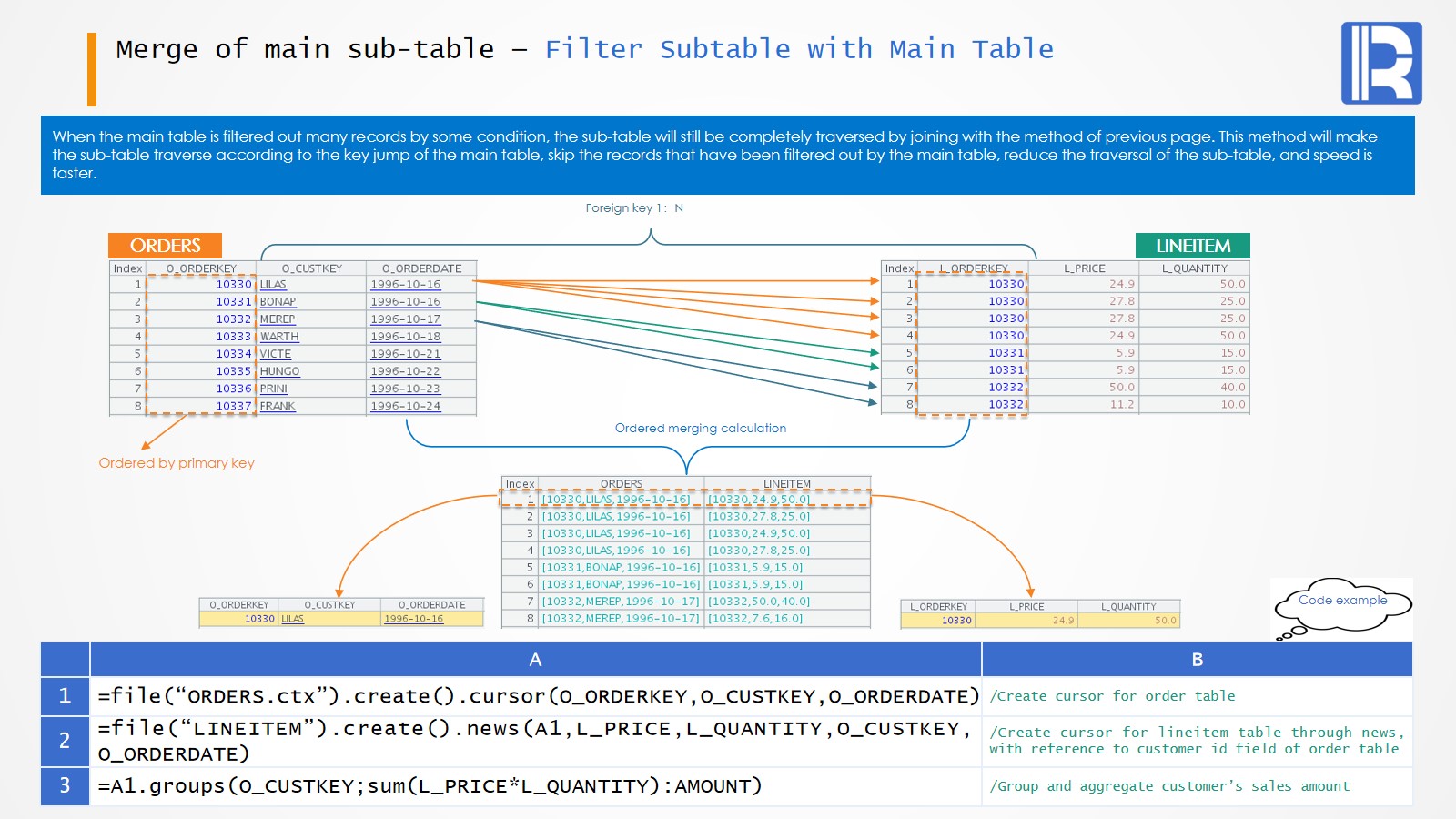Click O_ORDERDATE header in top ORDERS table
The width and height of the screenshot is (1456, 819).
(421, 268)
